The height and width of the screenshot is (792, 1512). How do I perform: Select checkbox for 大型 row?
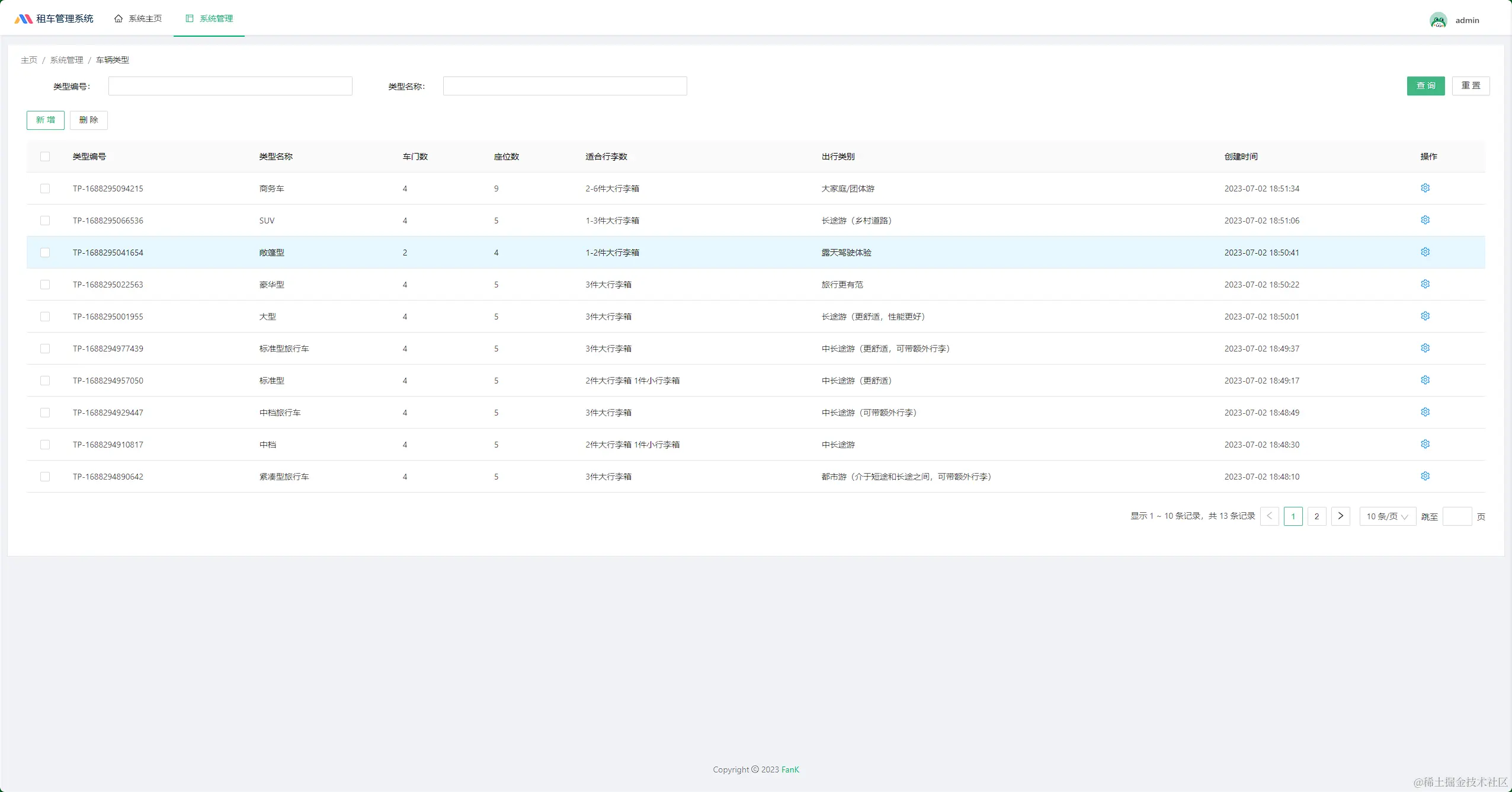[45, 317]
